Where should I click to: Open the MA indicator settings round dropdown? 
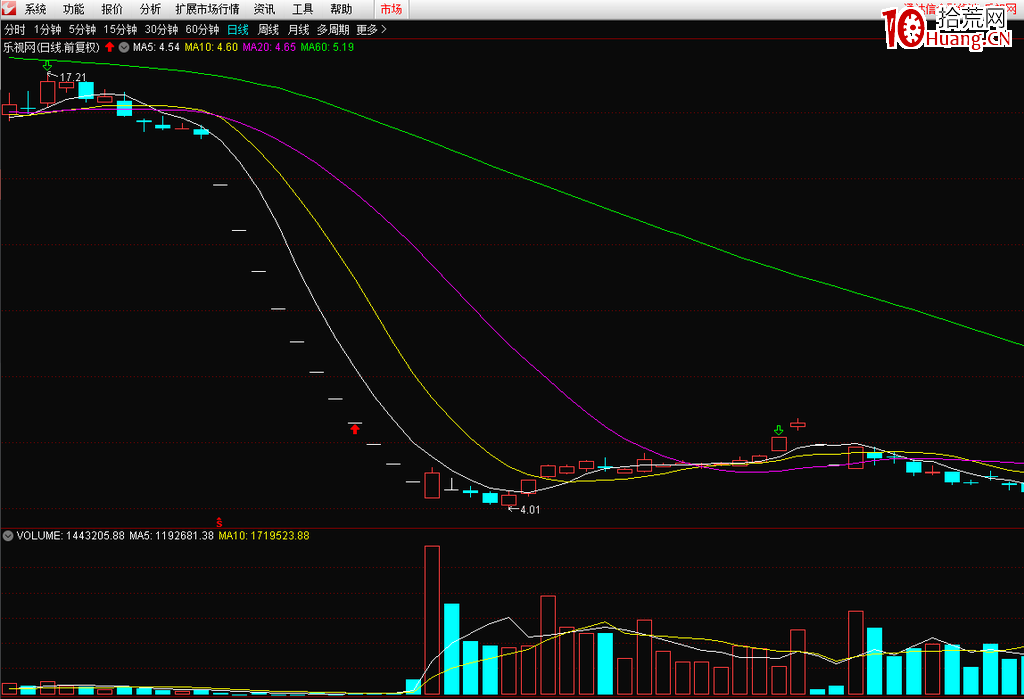[x=124, y=47]
